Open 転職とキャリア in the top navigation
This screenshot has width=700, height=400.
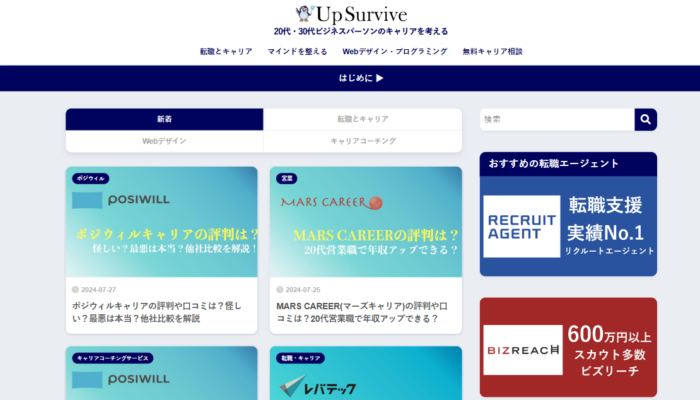225,50
